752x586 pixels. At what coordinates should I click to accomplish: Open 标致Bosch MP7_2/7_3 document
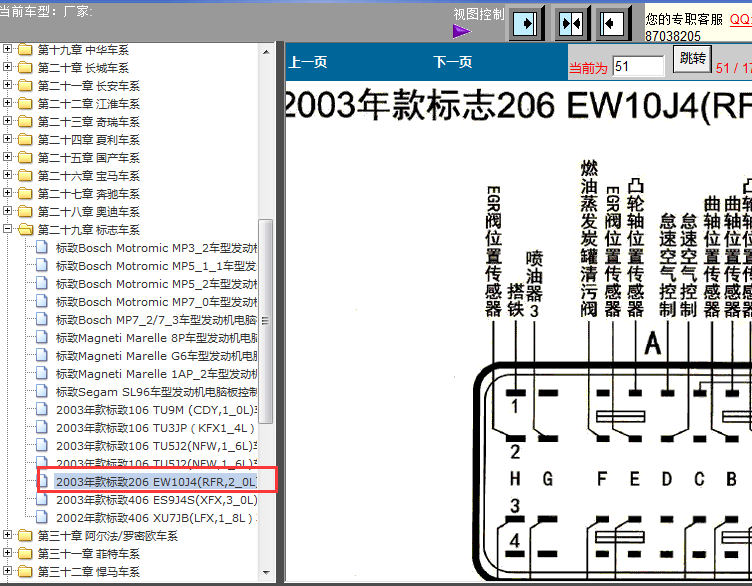coord(156,320)
